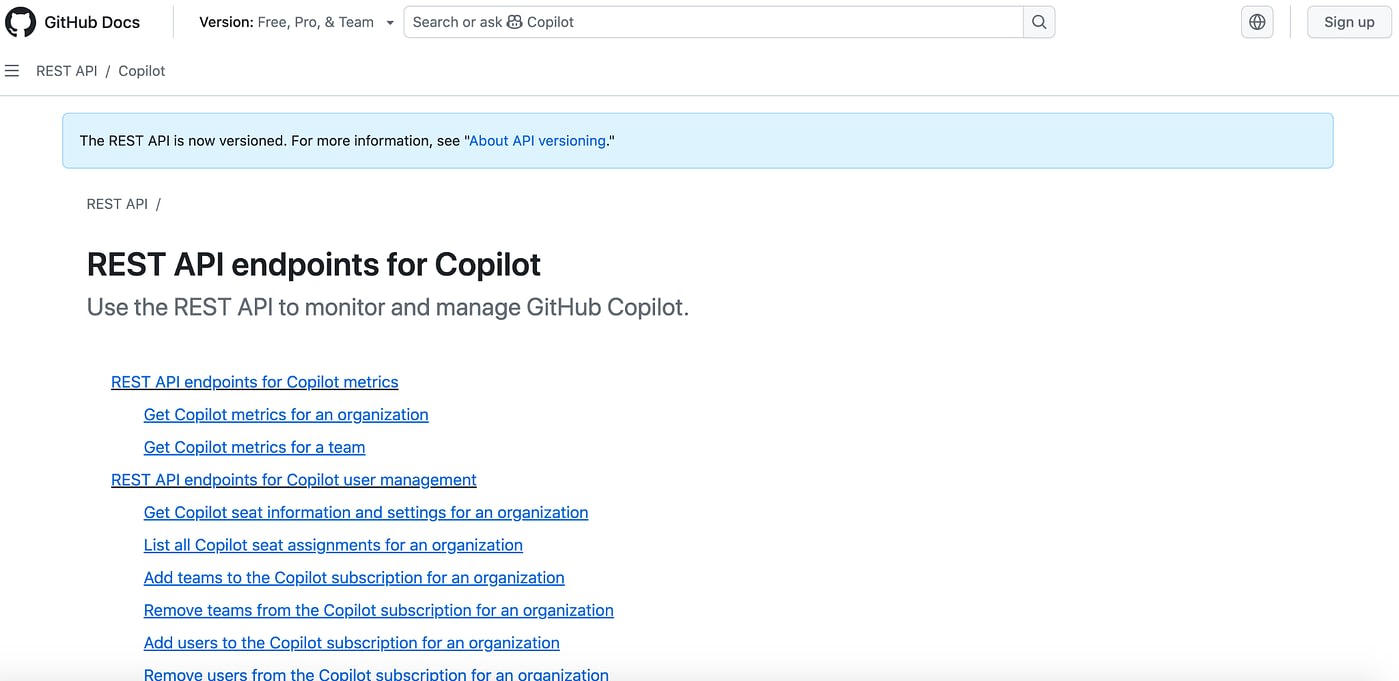Open Add teams to the Copilot subscription link
Screen dimensions: 1399x681
(354, 578)
